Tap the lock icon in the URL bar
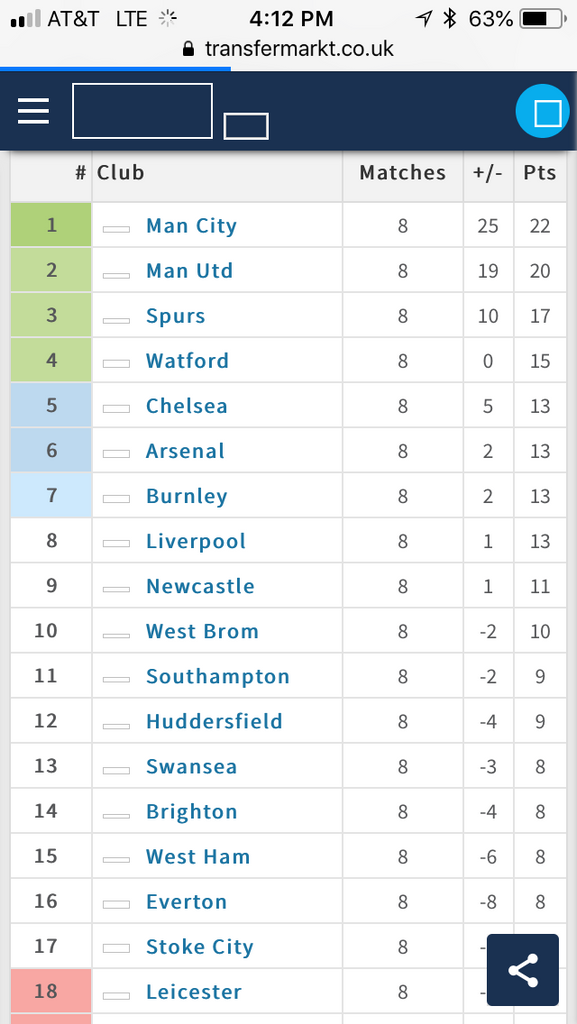This screenshot has height=1024, width=577. (189, 49)
